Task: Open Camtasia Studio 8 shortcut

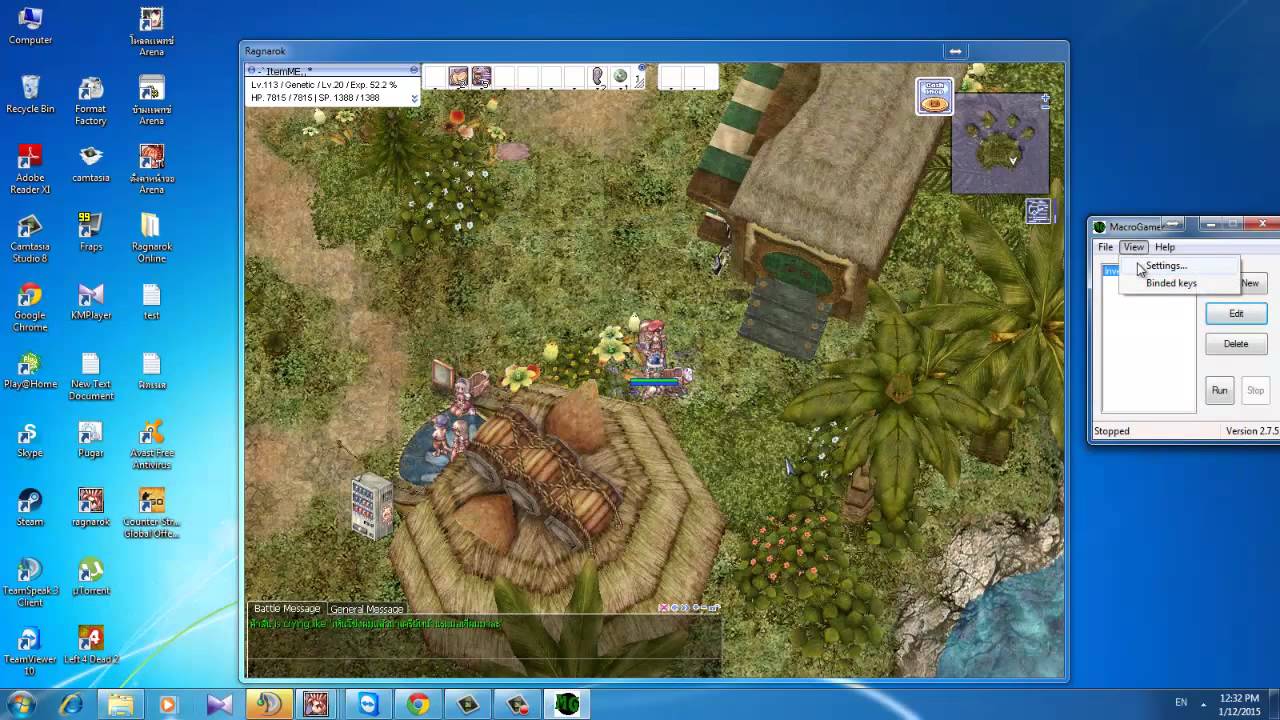Action: tap(30, 239)
